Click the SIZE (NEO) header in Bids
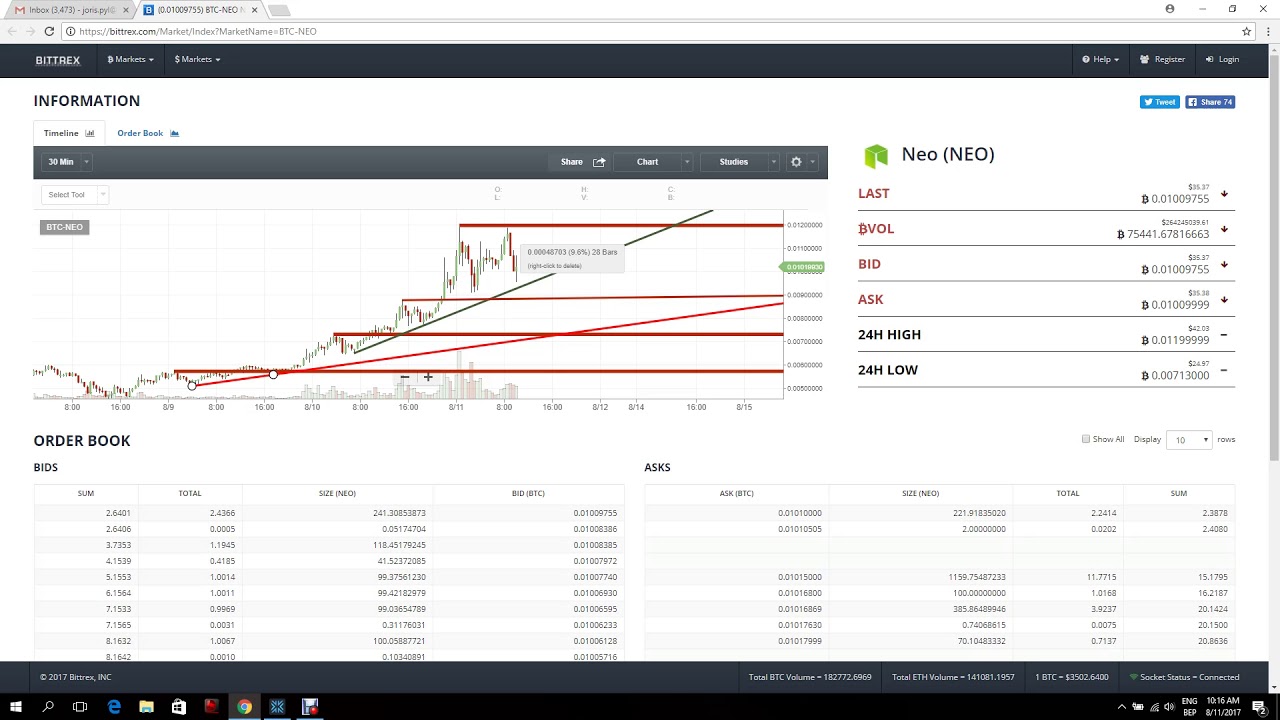1280x720 pixels. (x=337, y=493)
